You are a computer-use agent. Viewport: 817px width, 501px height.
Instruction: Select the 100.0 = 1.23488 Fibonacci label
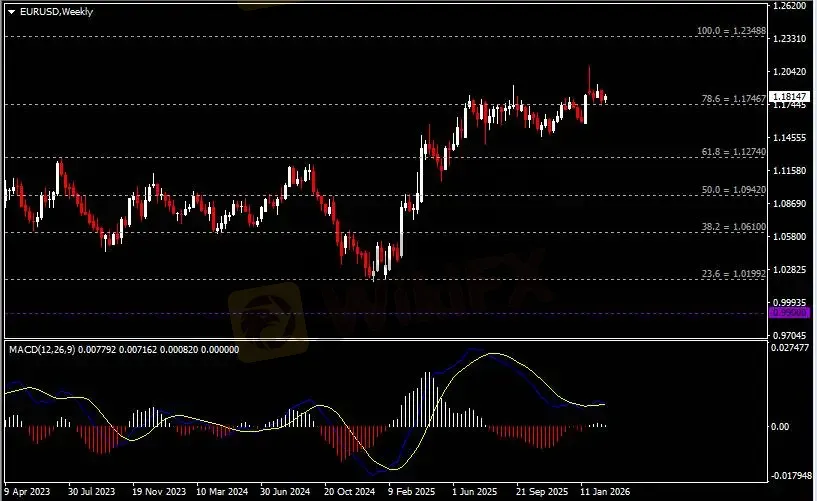point(732,31)
